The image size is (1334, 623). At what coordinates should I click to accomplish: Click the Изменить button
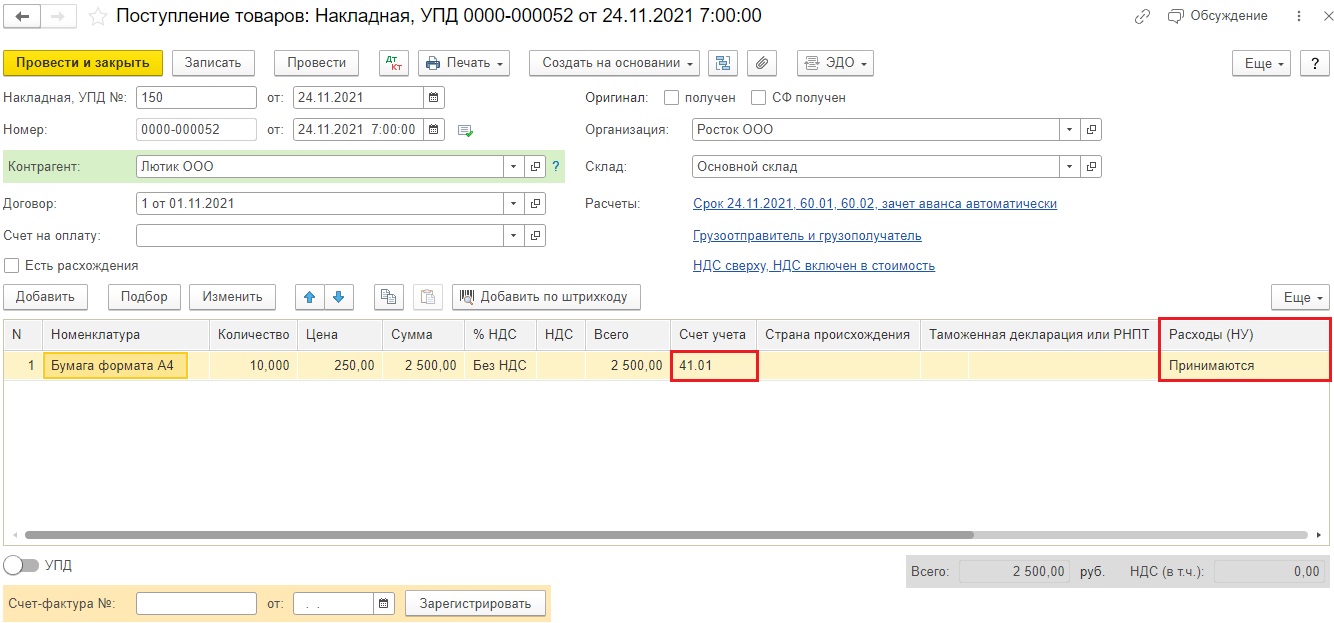click(232, 297)
